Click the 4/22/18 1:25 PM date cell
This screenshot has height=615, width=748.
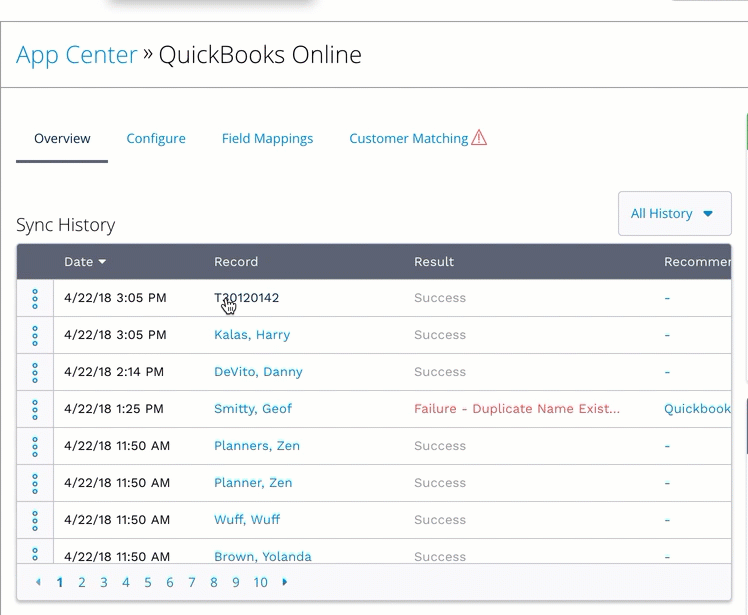[114, 408]
